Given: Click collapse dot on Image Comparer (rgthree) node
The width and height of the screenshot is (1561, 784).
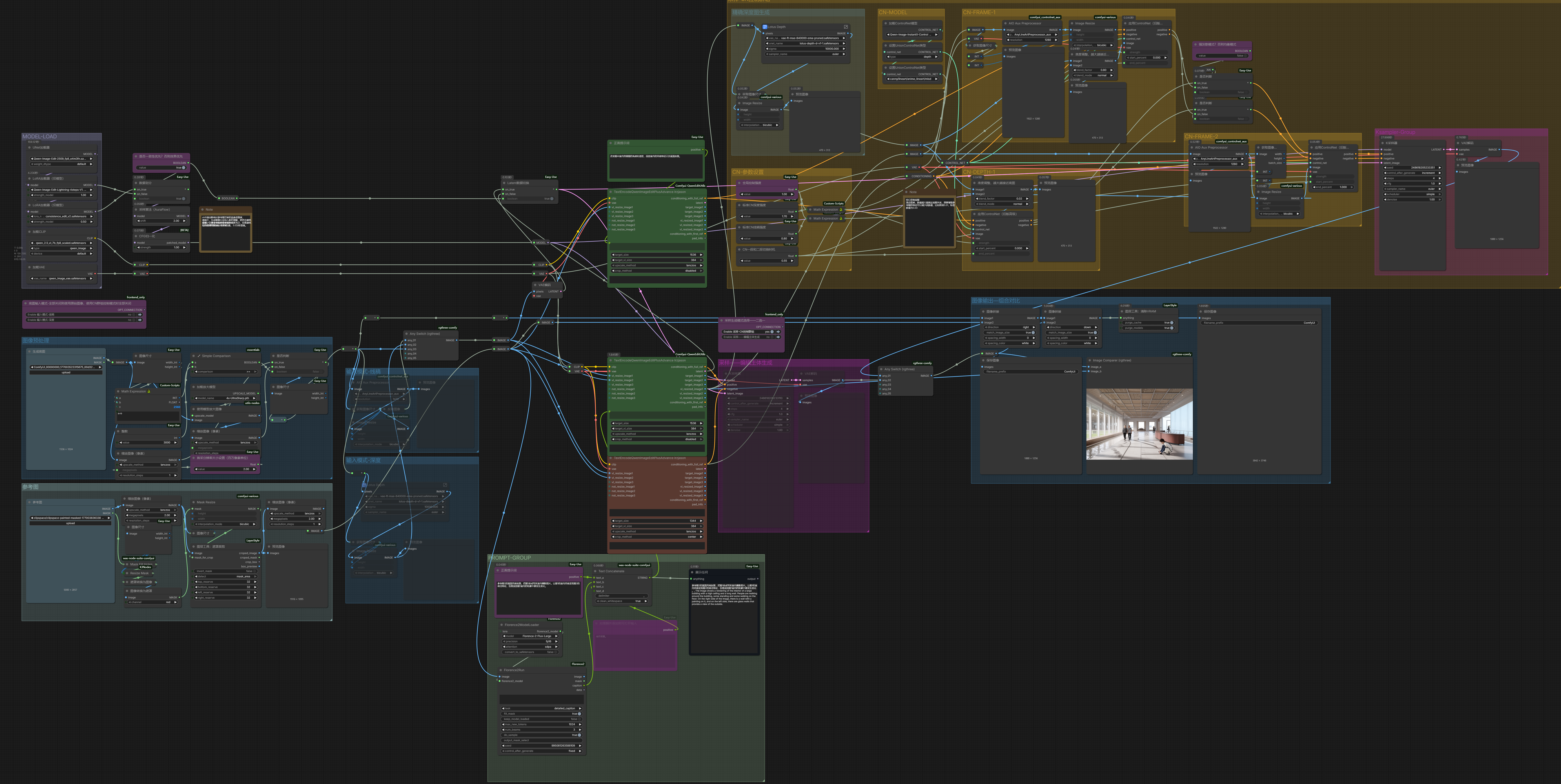Looking at the screenshot, I should point(1090,361).
